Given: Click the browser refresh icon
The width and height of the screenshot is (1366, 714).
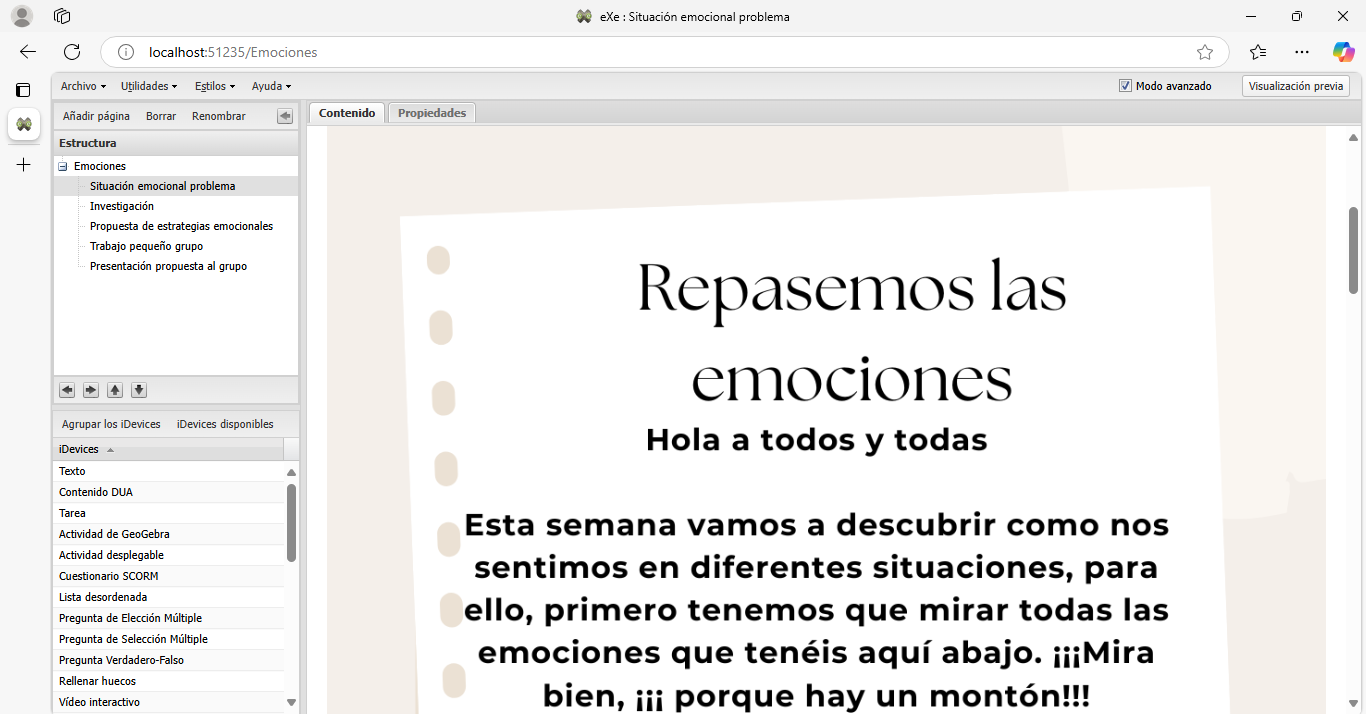Looking at the screenshot, I should (x=72, y=52).
